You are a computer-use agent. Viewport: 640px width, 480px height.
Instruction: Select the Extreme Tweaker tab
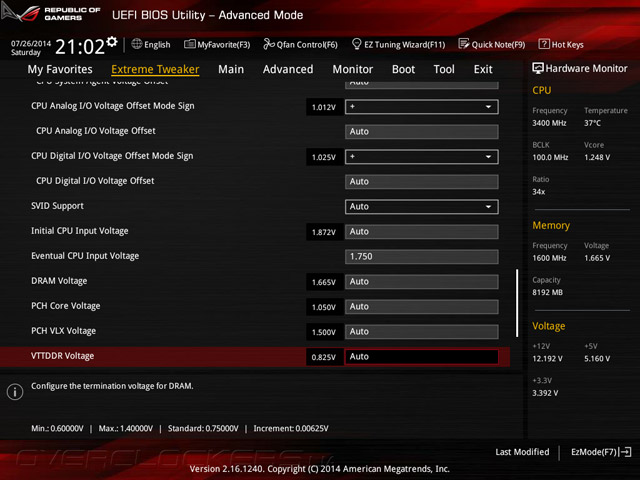(x=155, y=69)
